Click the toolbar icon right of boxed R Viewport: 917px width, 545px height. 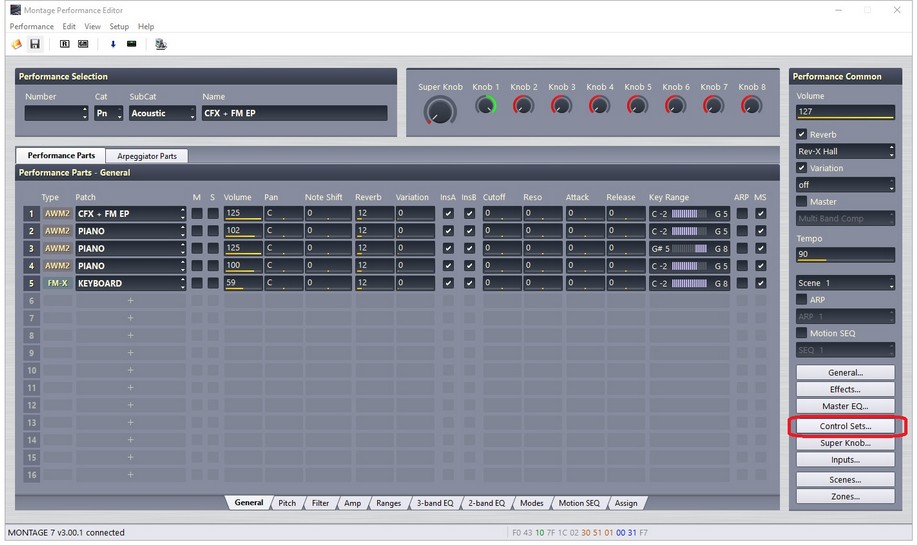pos(83,44)
